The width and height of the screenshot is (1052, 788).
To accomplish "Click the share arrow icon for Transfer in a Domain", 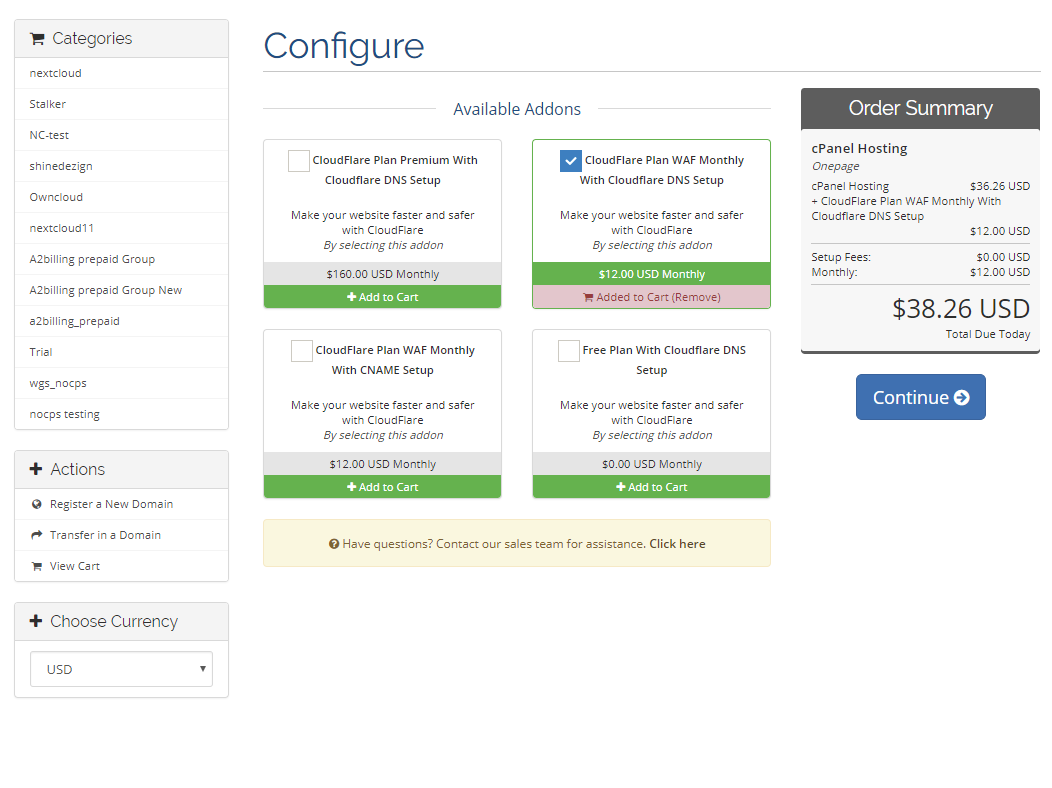I will point(37,535).
